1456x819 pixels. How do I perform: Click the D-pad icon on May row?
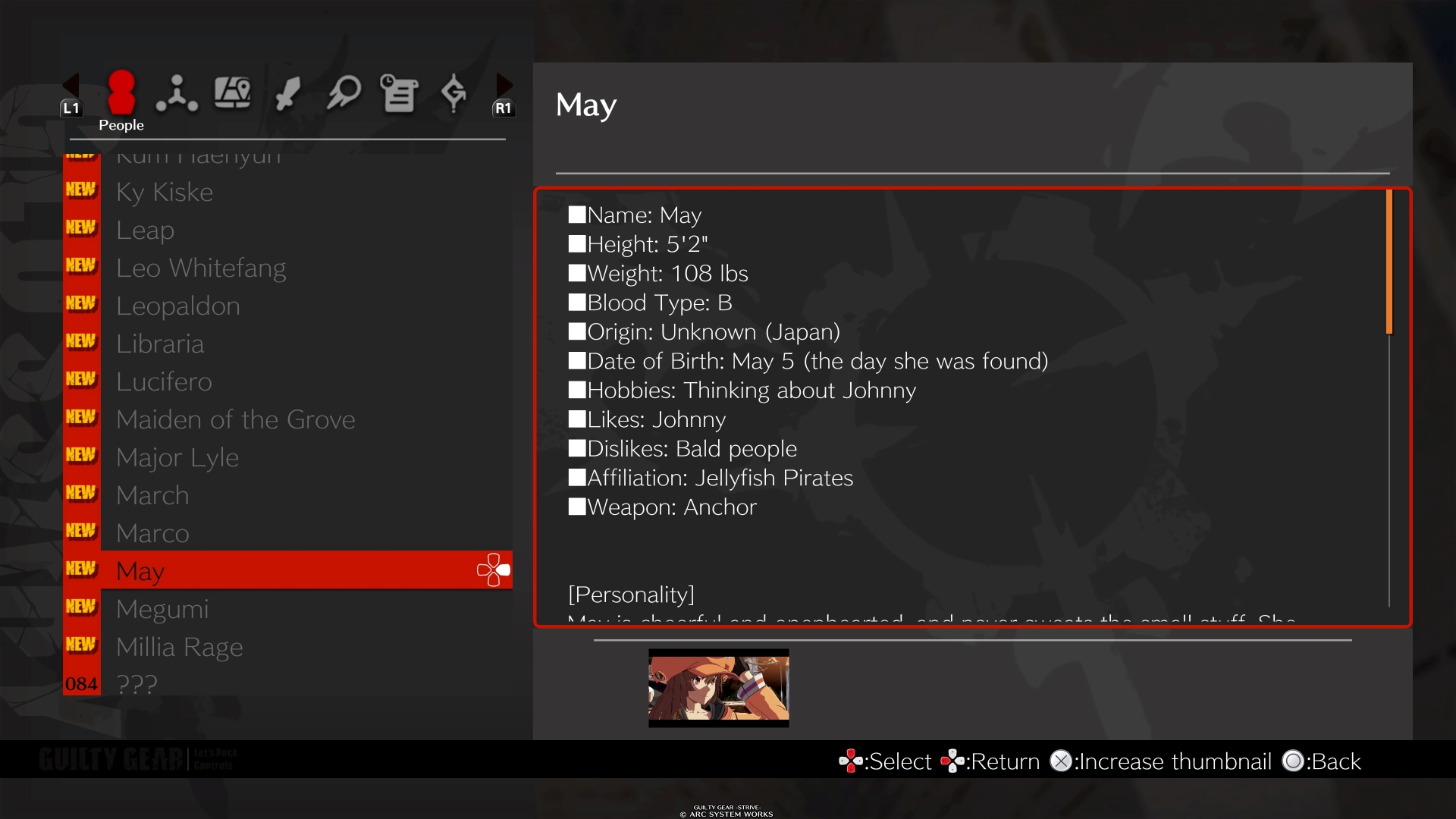point(494,570)
